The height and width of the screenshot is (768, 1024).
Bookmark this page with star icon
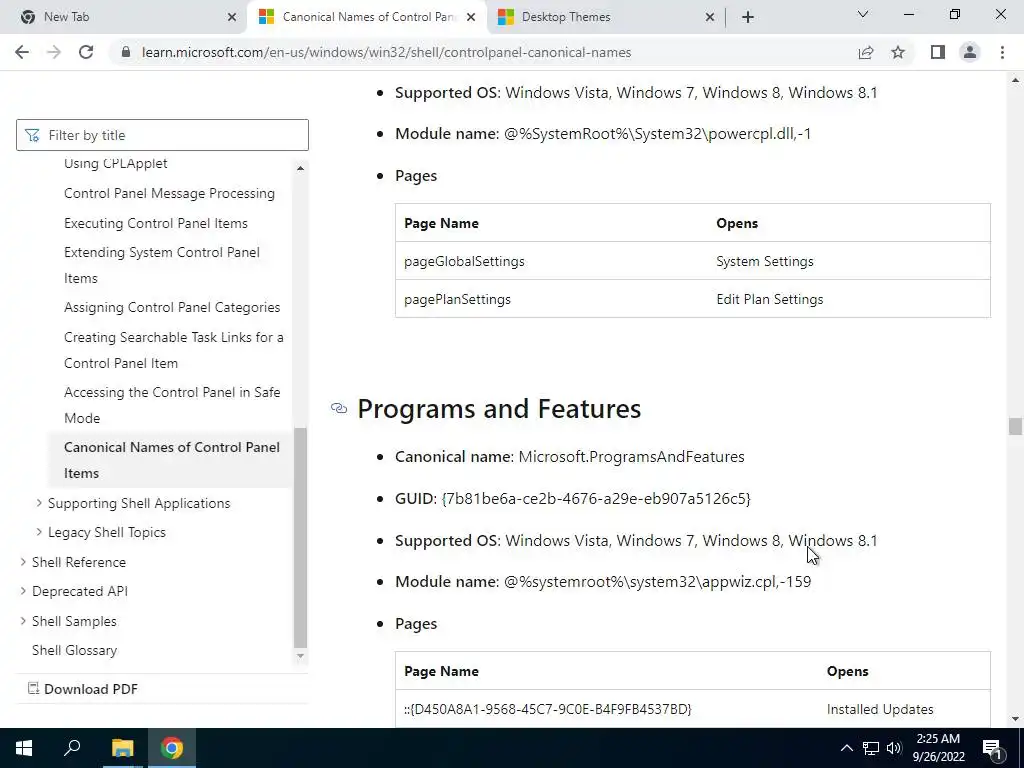point(898,52)
